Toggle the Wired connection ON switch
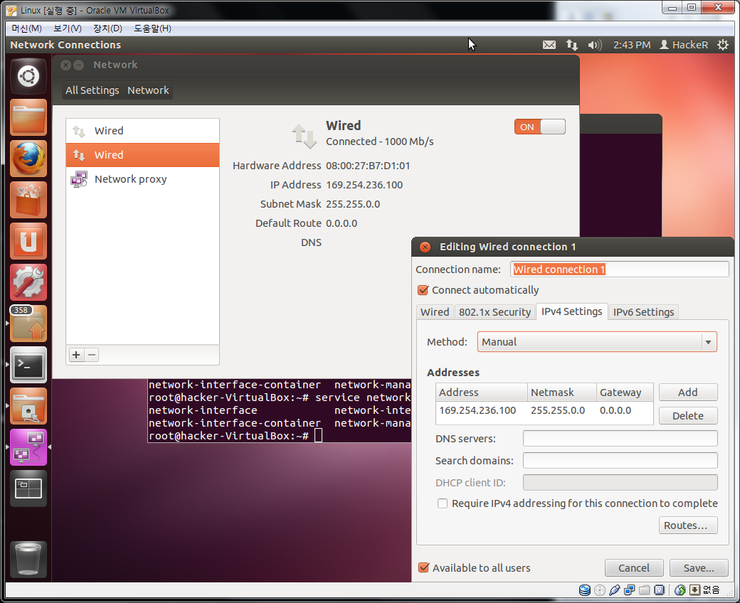This screenshot has width=740, height=603. (540, 126)
